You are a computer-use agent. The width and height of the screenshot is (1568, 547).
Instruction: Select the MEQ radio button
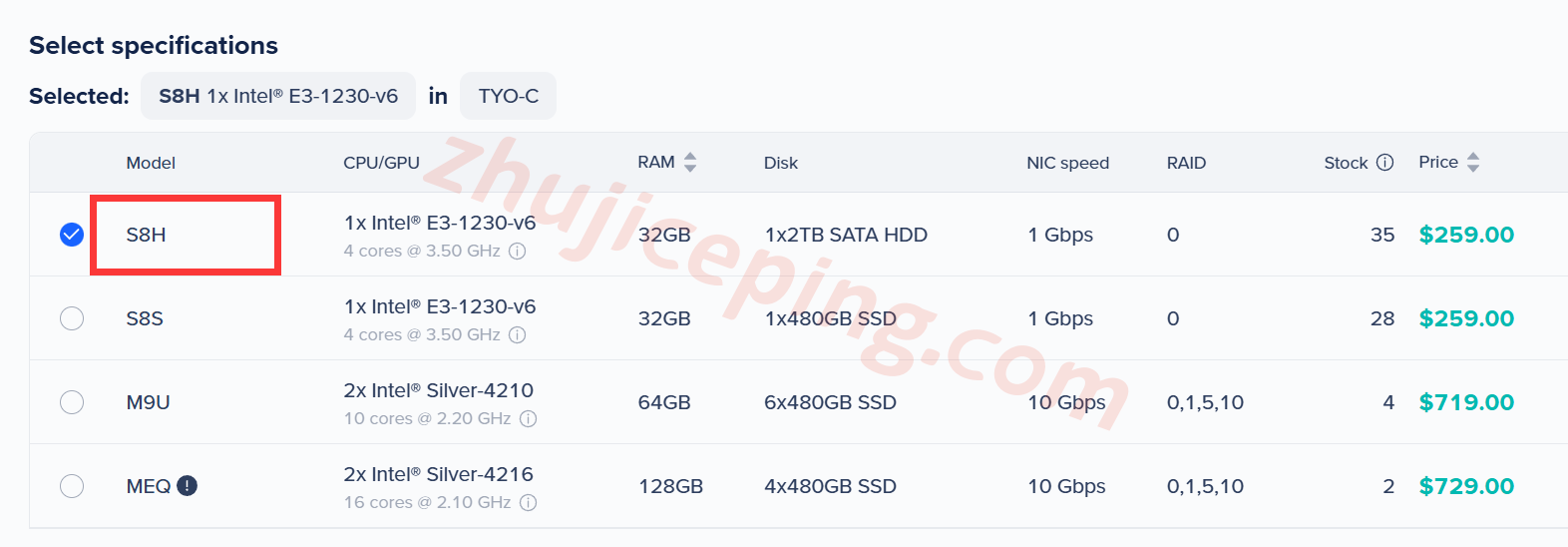(72, 486)
